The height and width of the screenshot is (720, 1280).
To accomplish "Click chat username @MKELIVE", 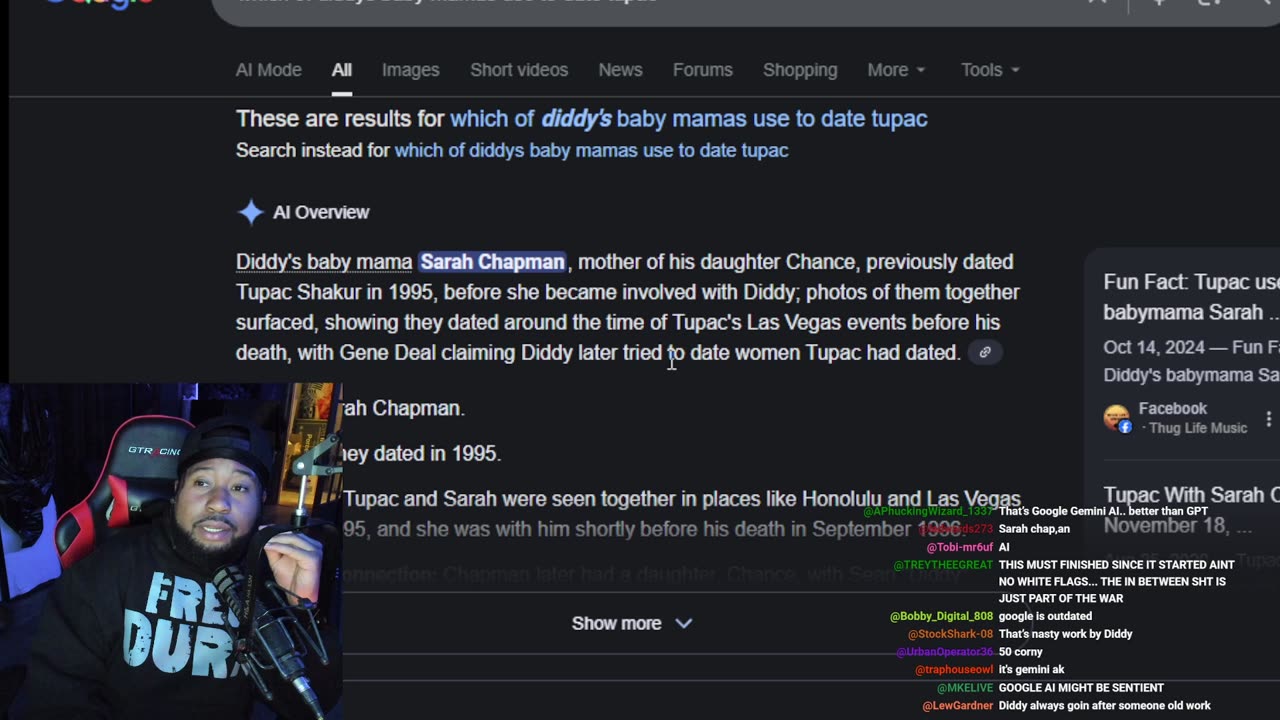I will click(965, 688).
